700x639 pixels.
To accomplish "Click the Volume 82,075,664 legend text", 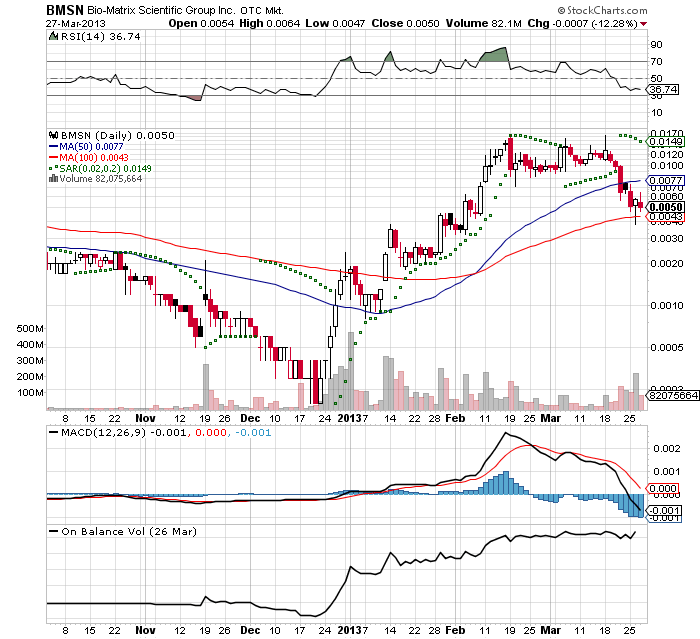I will pyautogui.click(x=100, y=179).
